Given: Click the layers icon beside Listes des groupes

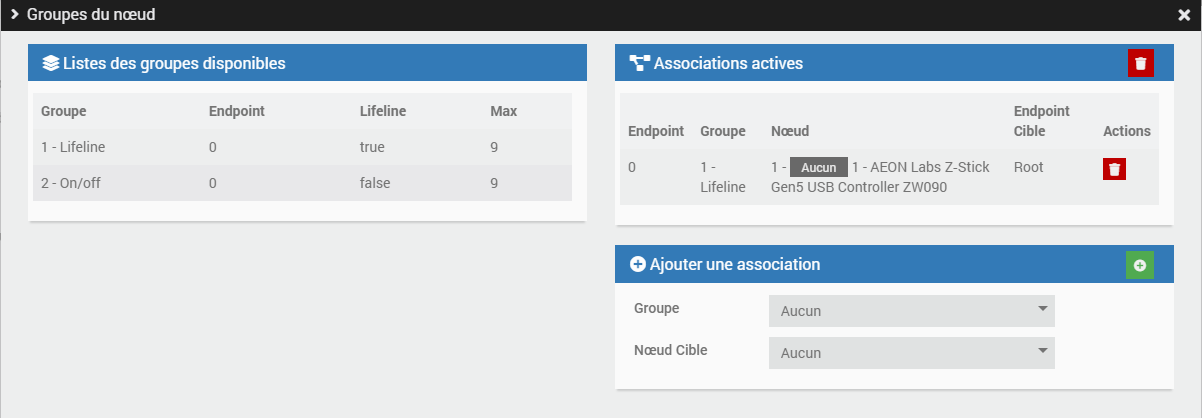Looking at the screenshot, I should [x=50, y=64].
